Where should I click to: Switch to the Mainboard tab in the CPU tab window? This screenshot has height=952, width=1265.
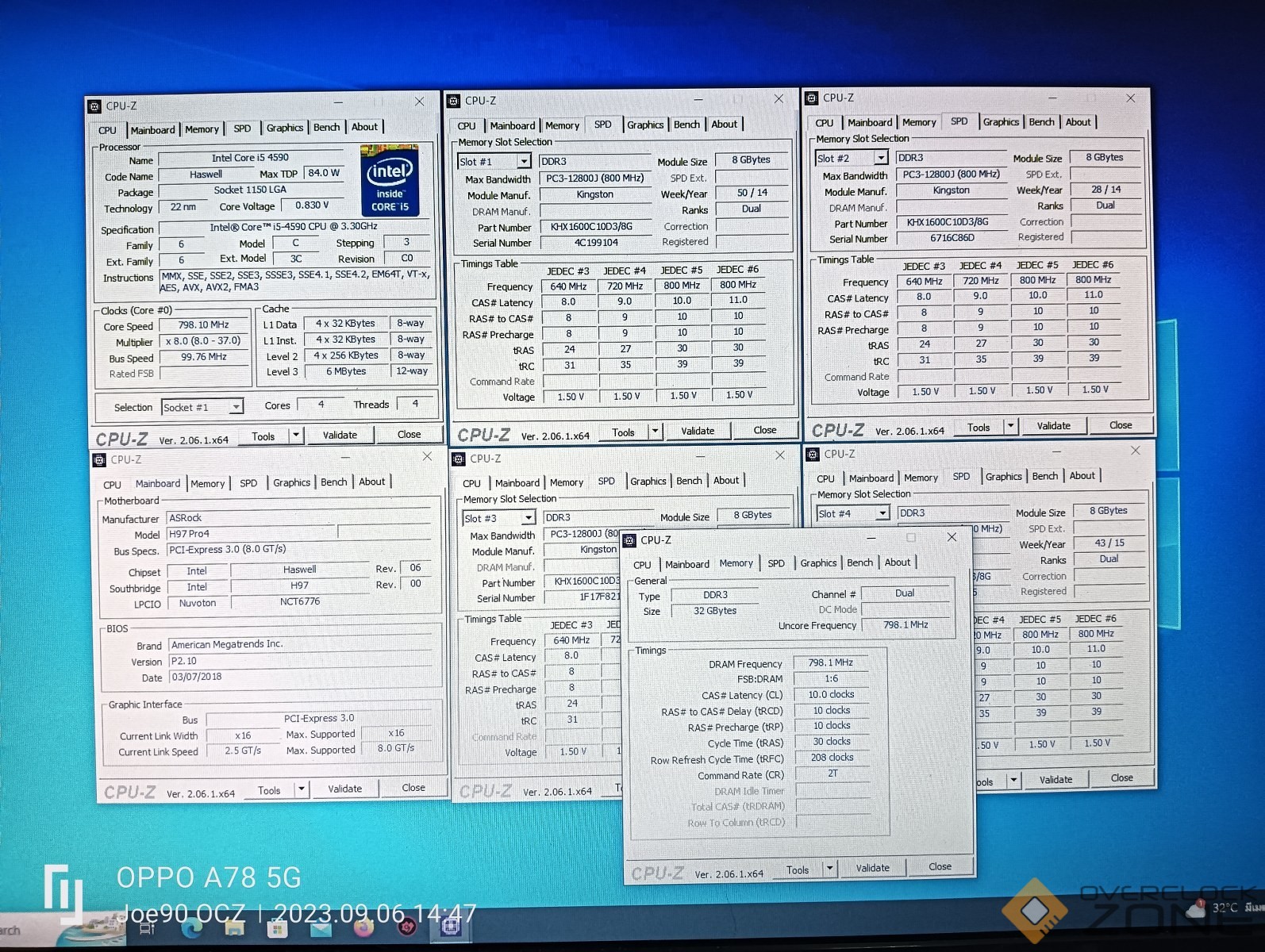click(152, 130)
